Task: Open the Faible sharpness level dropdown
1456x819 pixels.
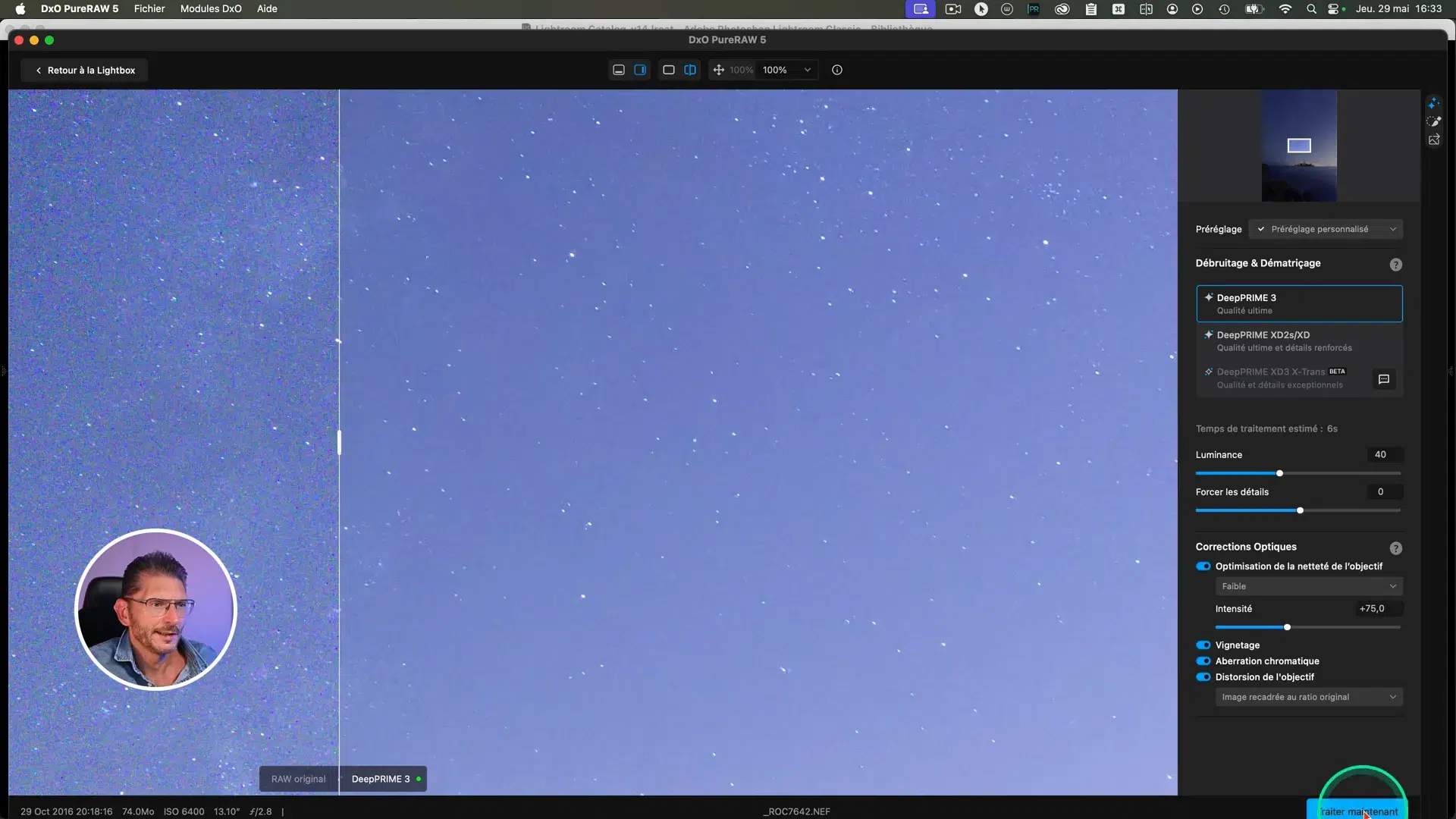Action: coord(1309,586)
